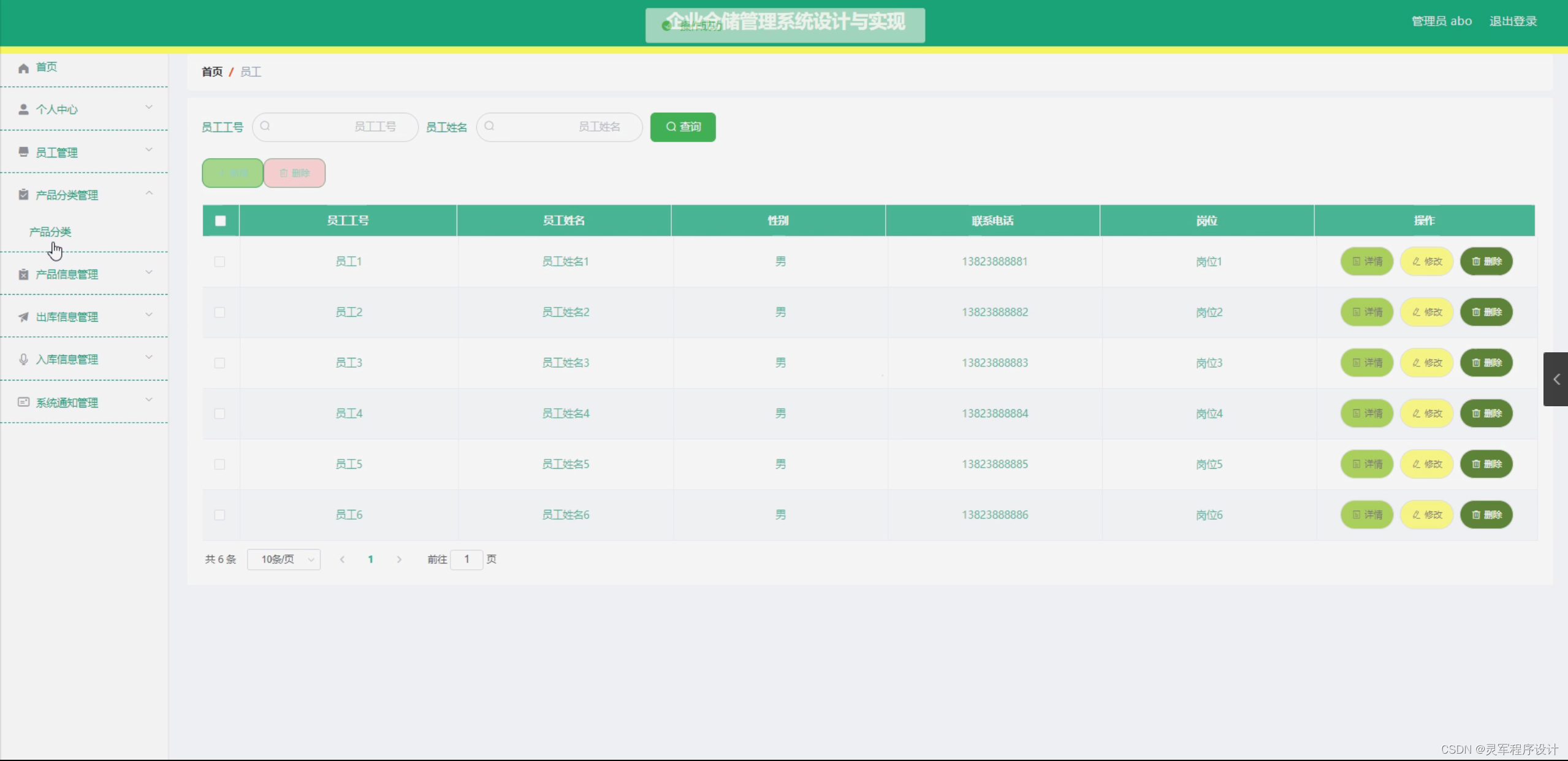Check the checkbox for row 员工4
This screenshot has width=1568, height=761.
(219, 414)
